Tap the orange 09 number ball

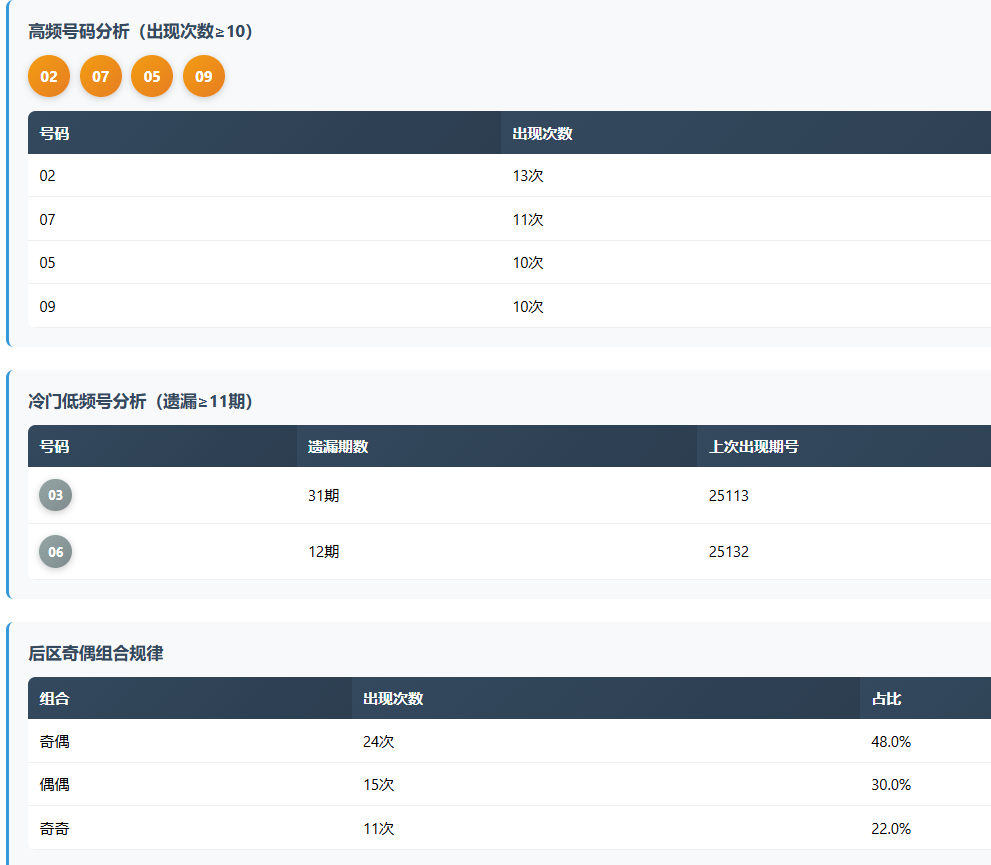pos(204,76)
